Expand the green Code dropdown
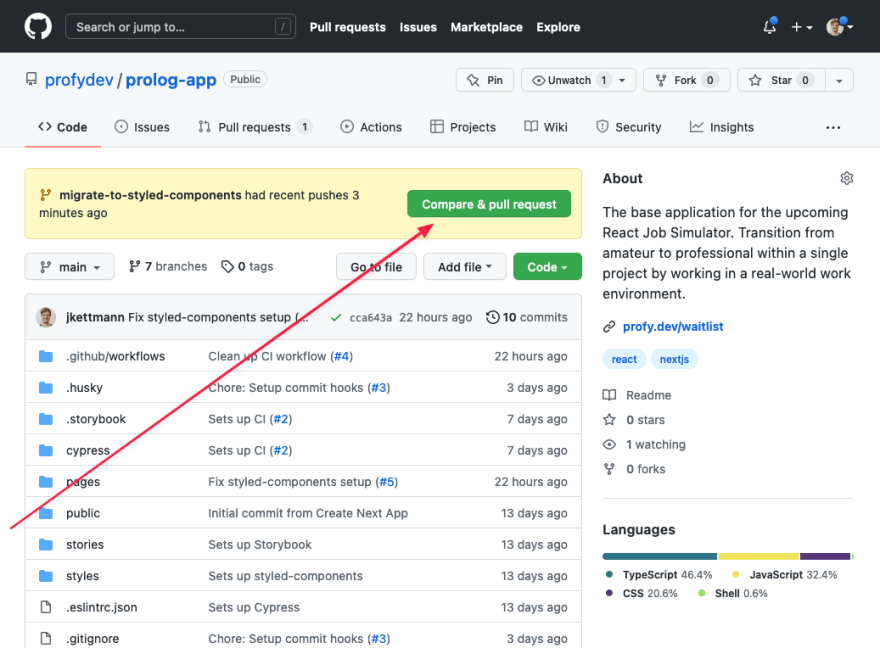 [x=547, y=266]
